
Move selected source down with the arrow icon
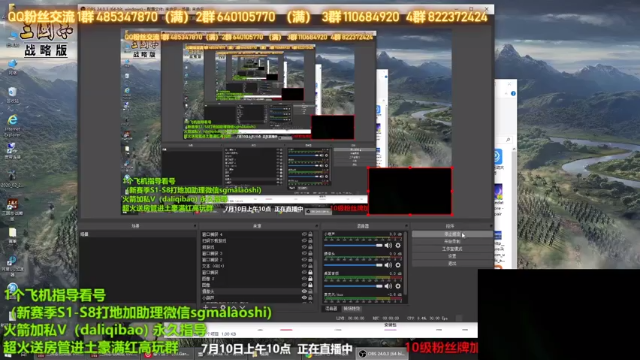coord(243,308)
